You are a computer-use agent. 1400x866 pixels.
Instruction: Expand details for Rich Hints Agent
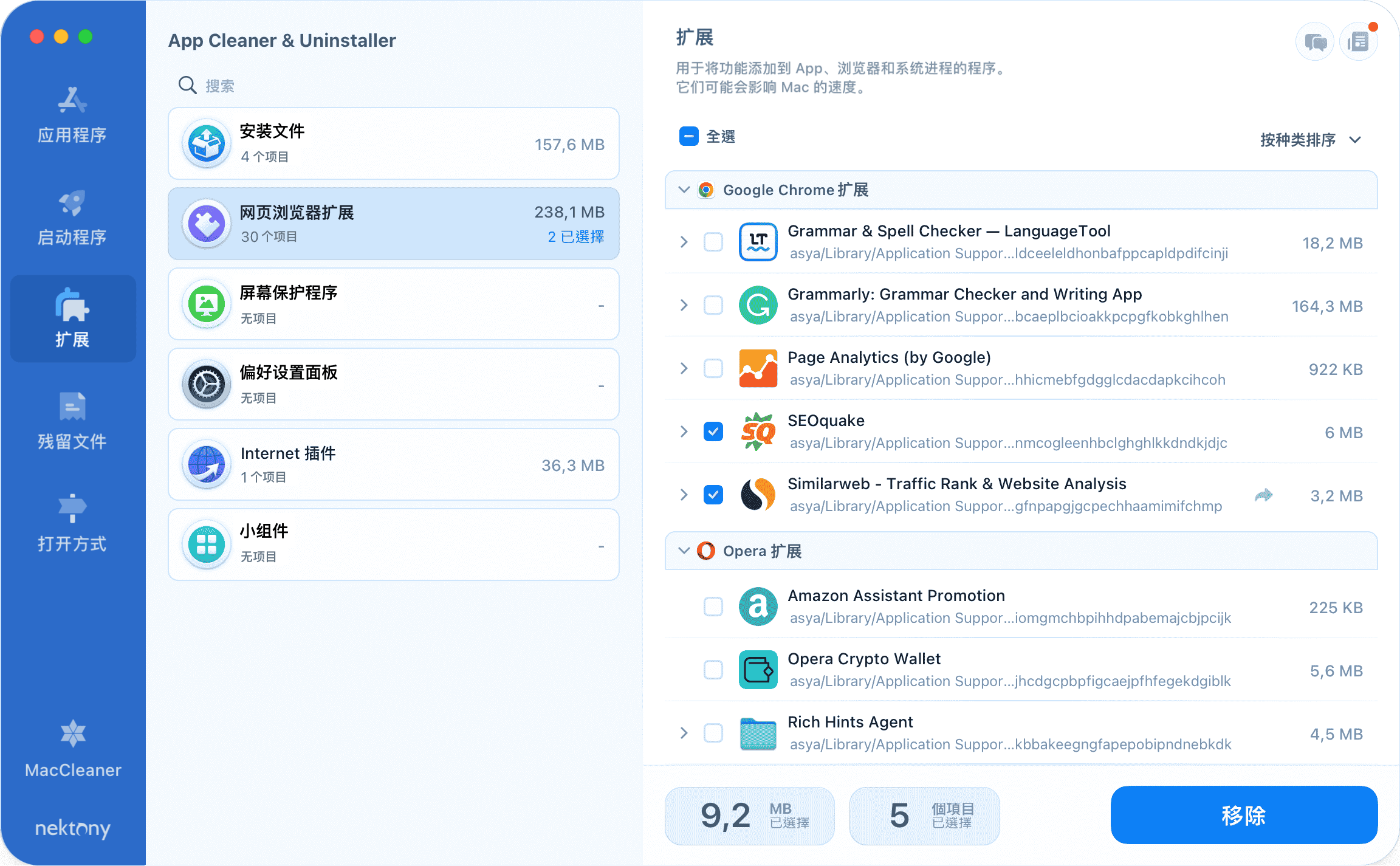tap(684, 733)
